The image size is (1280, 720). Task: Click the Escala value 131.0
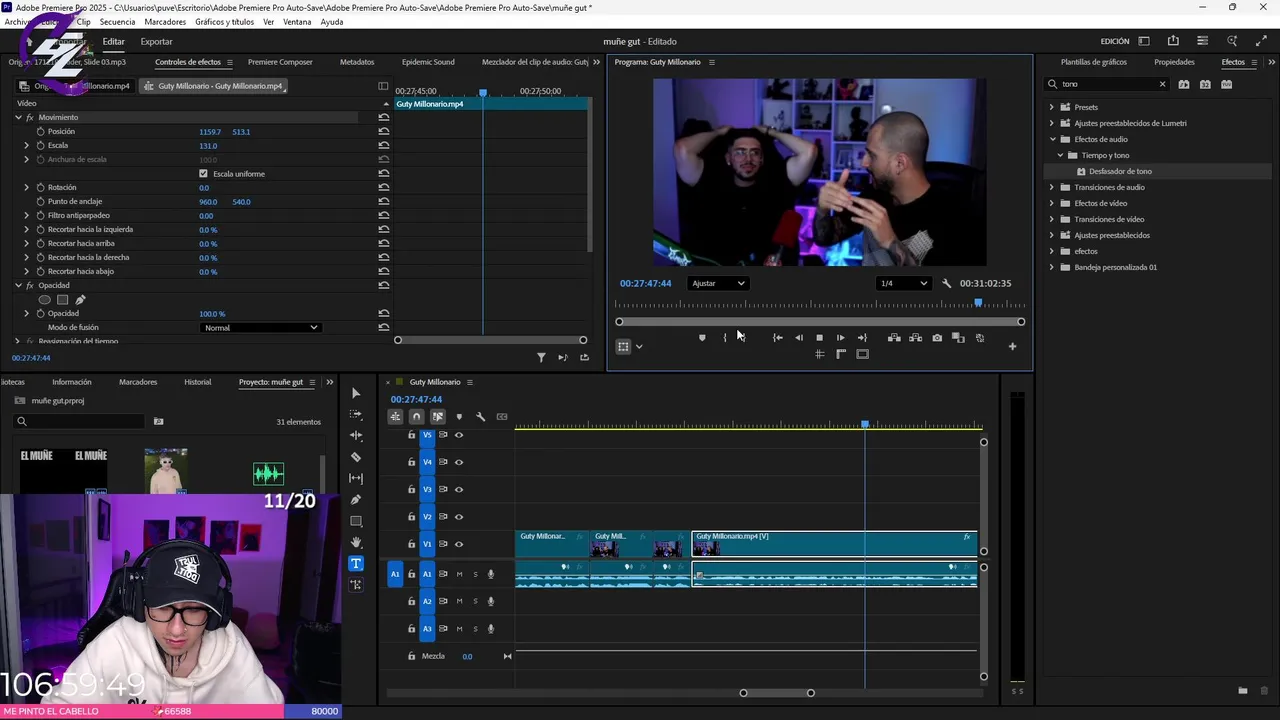[x=208, y=146]
